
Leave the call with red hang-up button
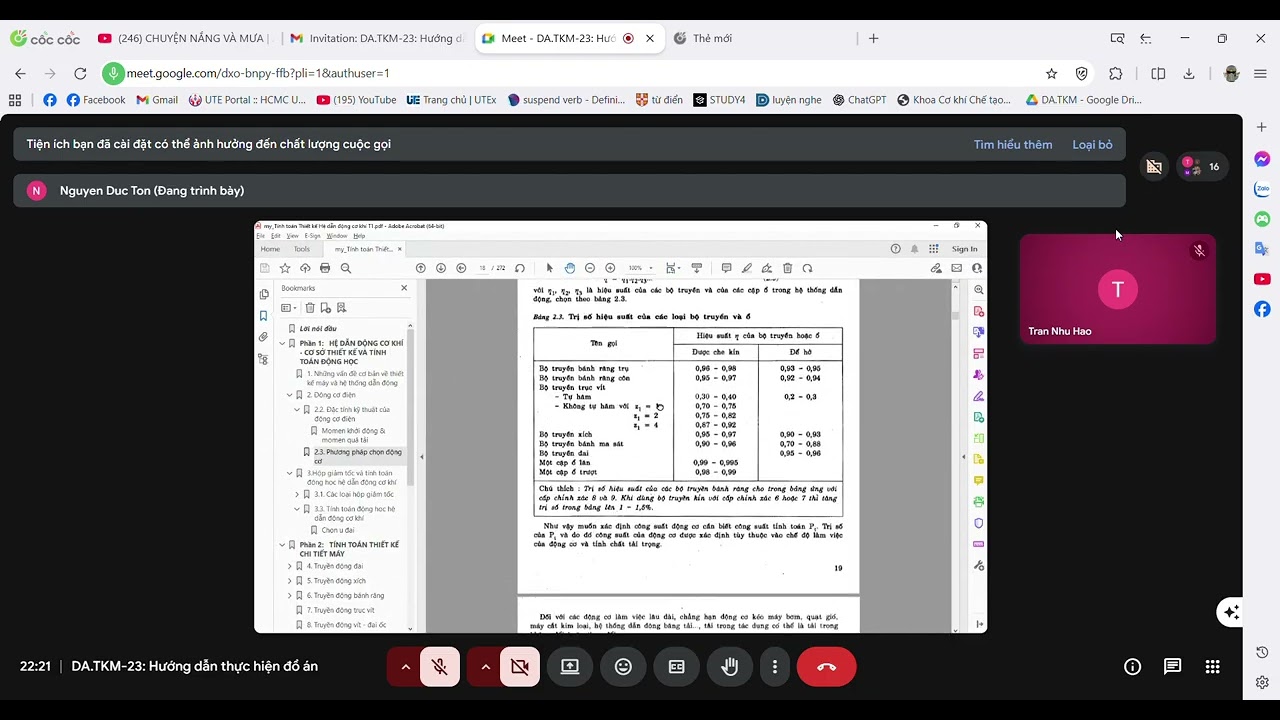point(826,667)
